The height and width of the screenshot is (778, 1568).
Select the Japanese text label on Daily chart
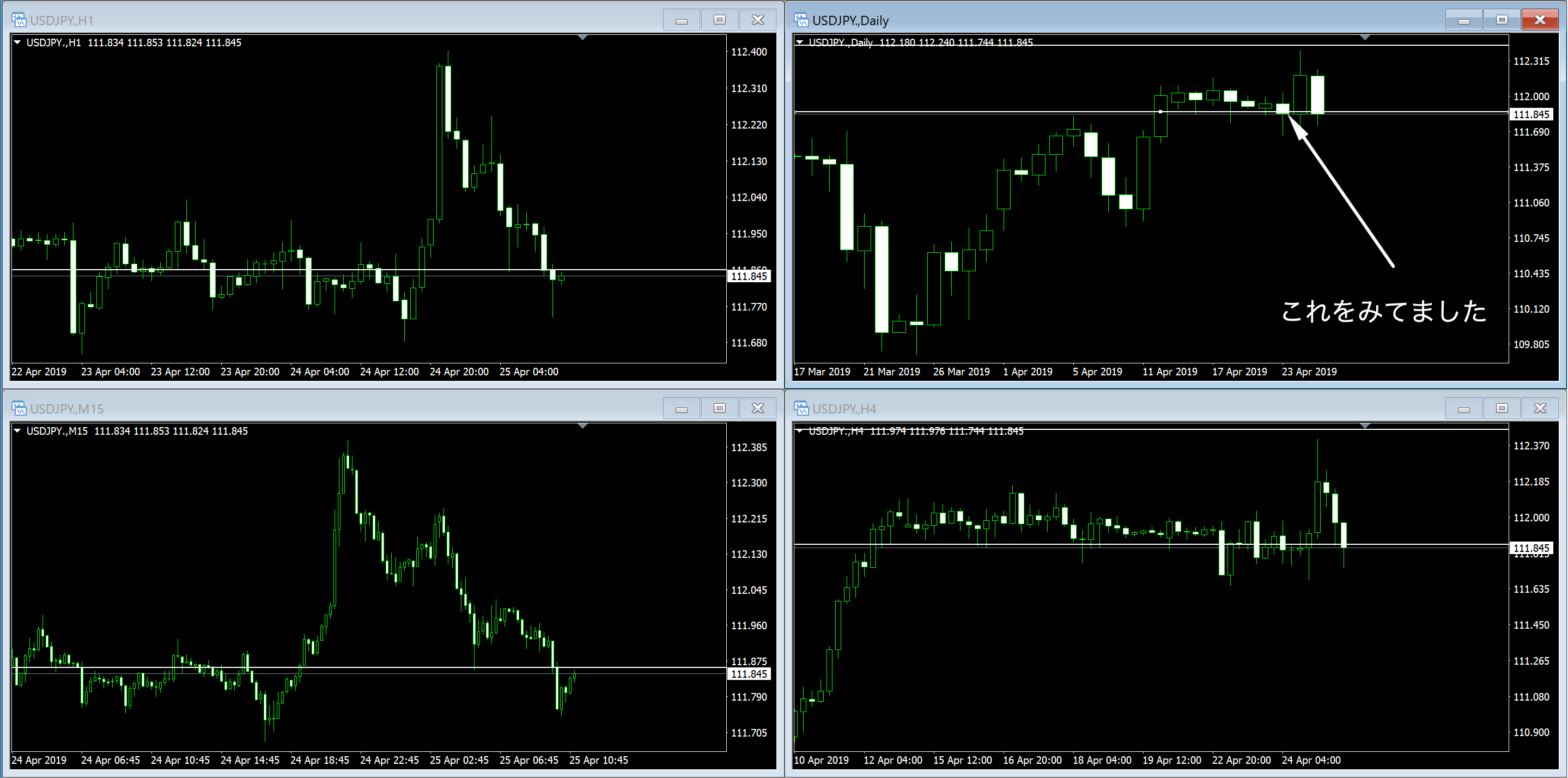(x=1383, y=311)
